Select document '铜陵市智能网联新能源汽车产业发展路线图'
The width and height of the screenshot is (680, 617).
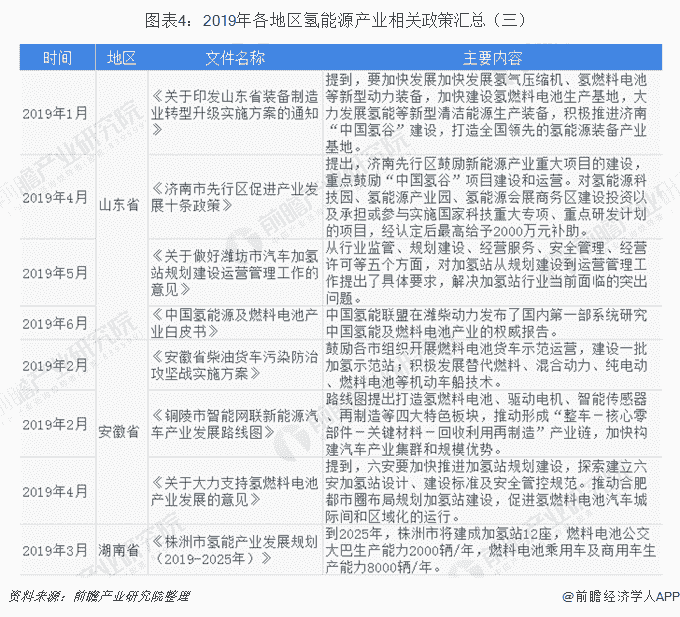(x=235, y=424)
